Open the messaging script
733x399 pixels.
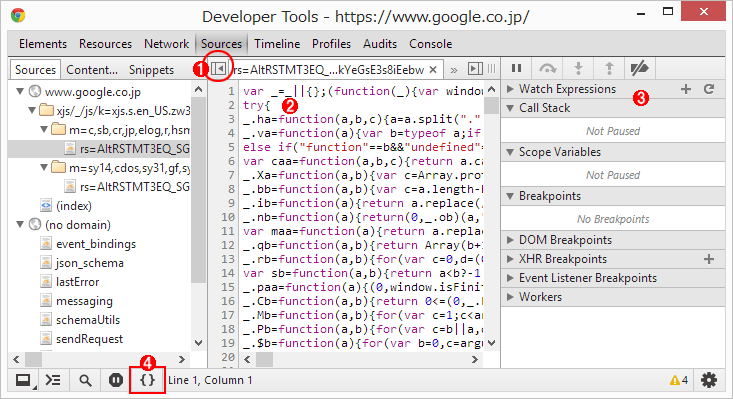point(84,301)
